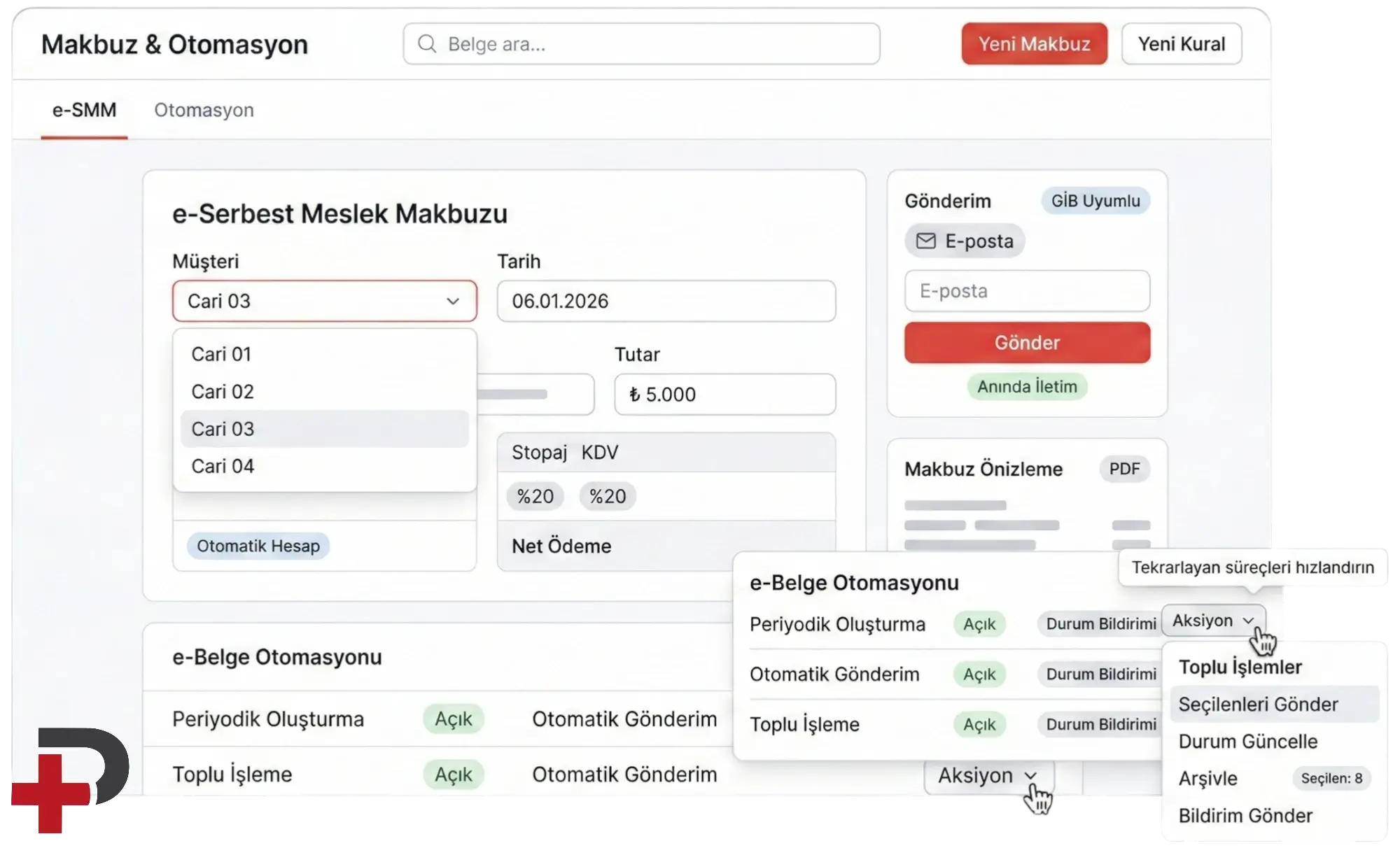Toggle Açık on Otomatik Gönderim in automation popup
Image resolution: width=1400 pixels, height=848 pixels.
tap(980, 674)
